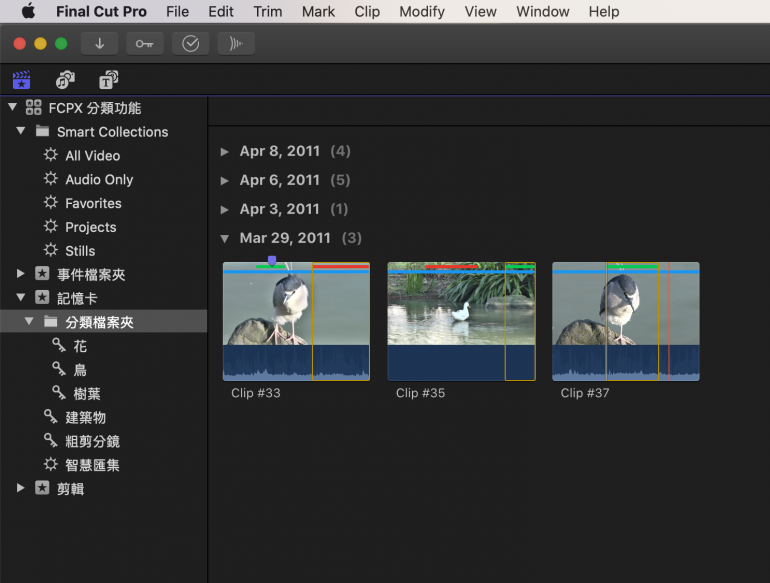The width and height of the screenshot is (770, 583).
Task: Select the Projects smart collection label
Action: (x=91, y=227)
